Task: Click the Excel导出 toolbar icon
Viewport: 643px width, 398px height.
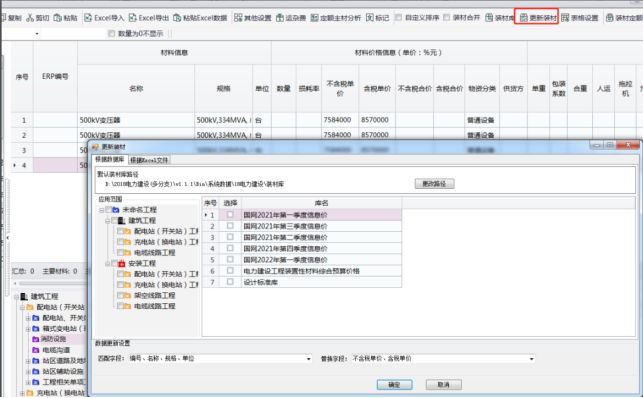Action: click(132, 18)
